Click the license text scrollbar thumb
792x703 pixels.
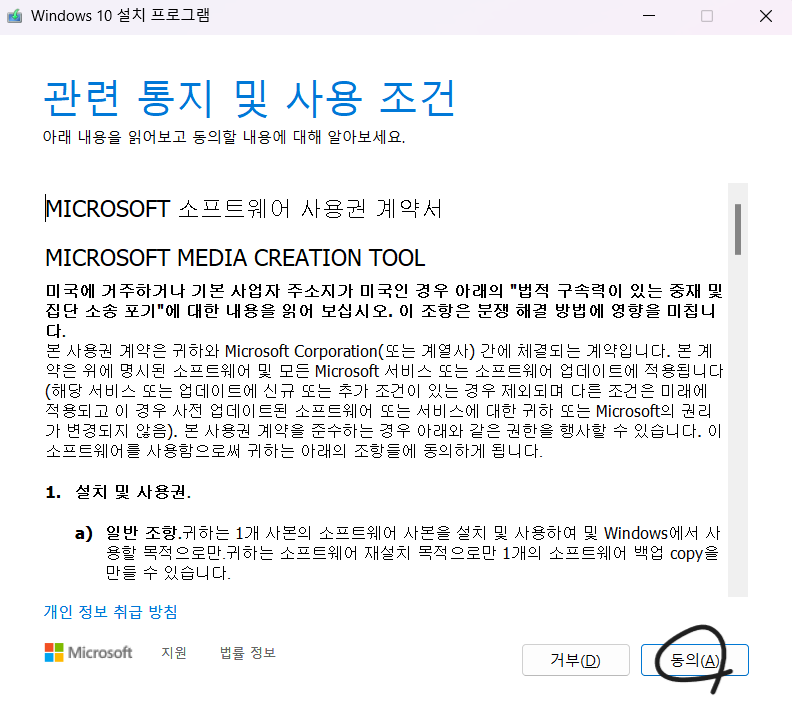pos(738,229)
